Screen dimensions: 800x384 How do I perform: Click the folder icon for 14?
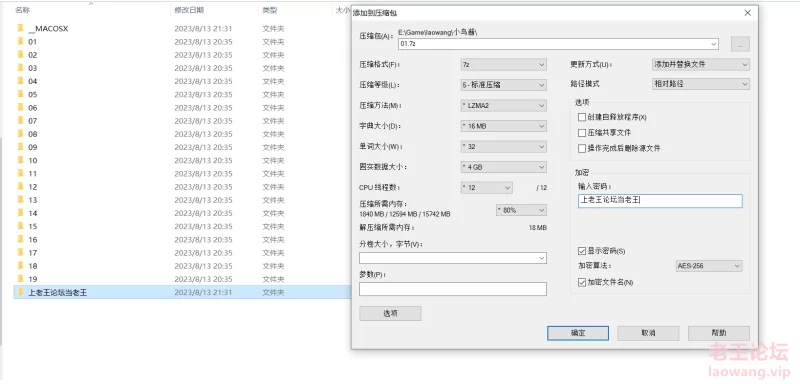coord(20,213)
